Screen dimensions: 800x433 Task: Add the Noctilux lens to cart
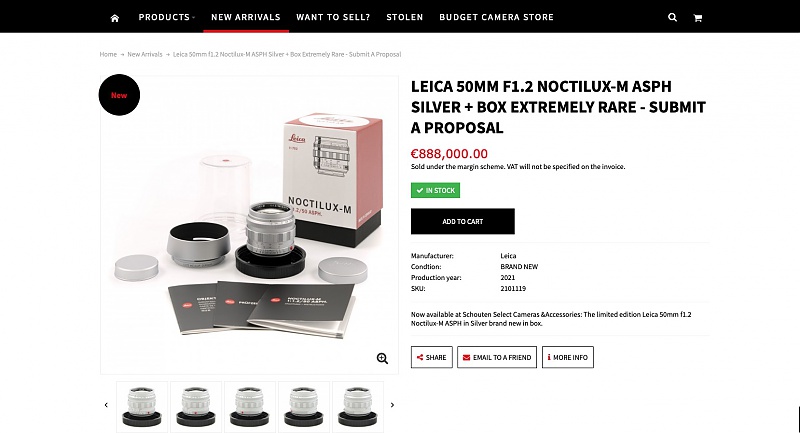click(x=463, y=221)
